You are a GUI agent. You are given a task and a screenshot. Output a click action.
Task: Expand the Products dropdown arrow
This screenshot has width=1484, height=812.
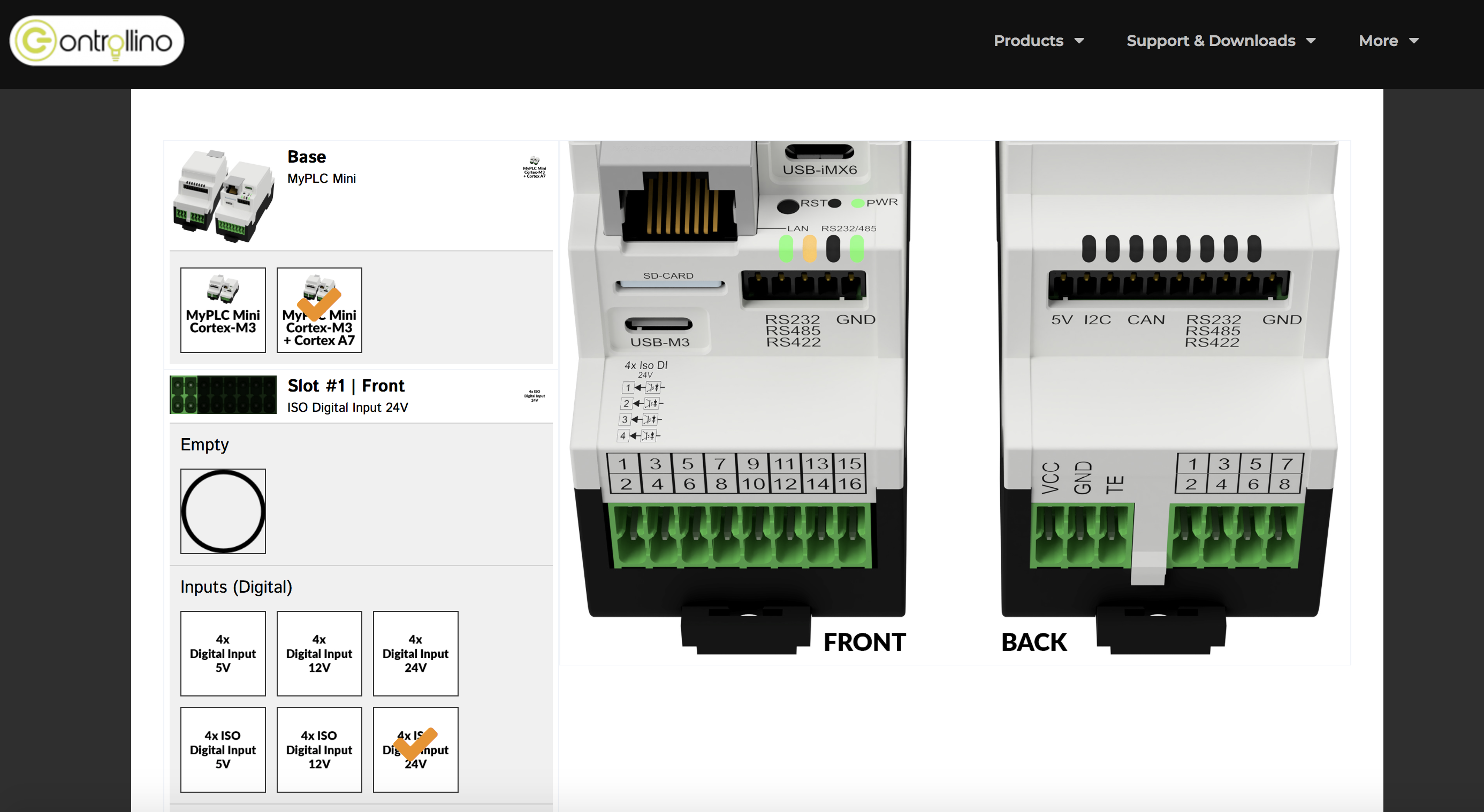pyautogui.click(x=1079, y=41)
